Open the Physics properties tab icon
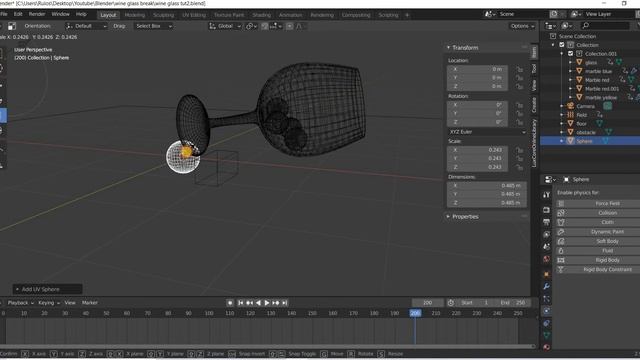Image resolution: width=640 pixels, height=360 pixels. [x=546, y=311]
